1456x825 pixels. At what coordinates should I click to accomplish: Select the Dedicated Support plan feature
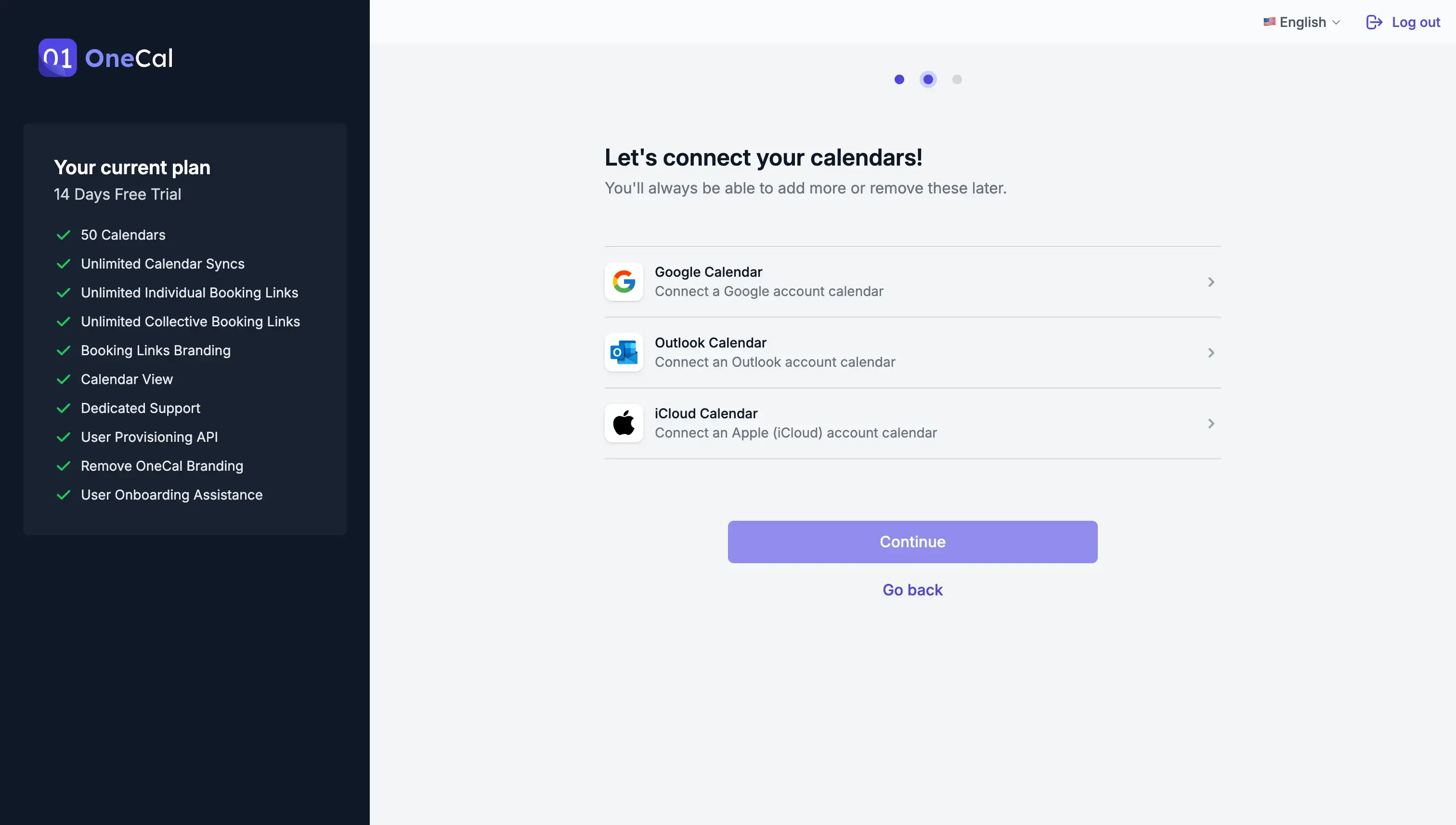[140, 408]
